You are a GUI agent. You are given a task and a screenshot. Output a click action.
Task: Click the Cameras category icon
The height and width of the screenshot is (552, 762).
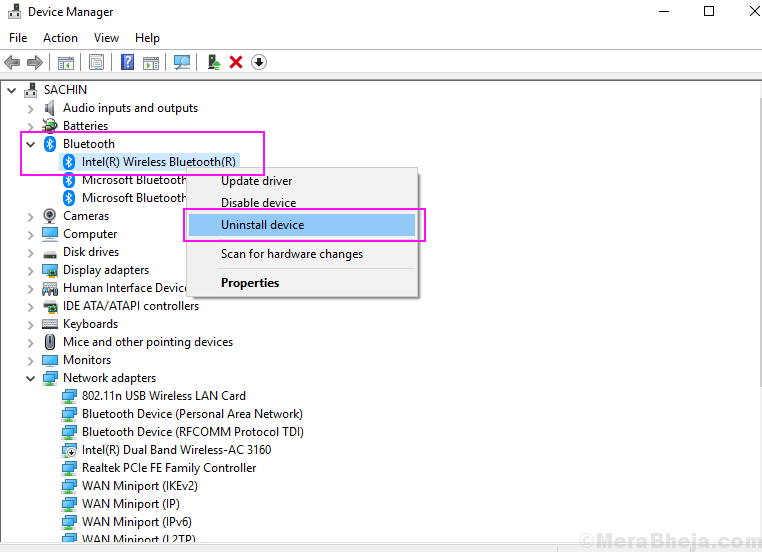point(50,216)
